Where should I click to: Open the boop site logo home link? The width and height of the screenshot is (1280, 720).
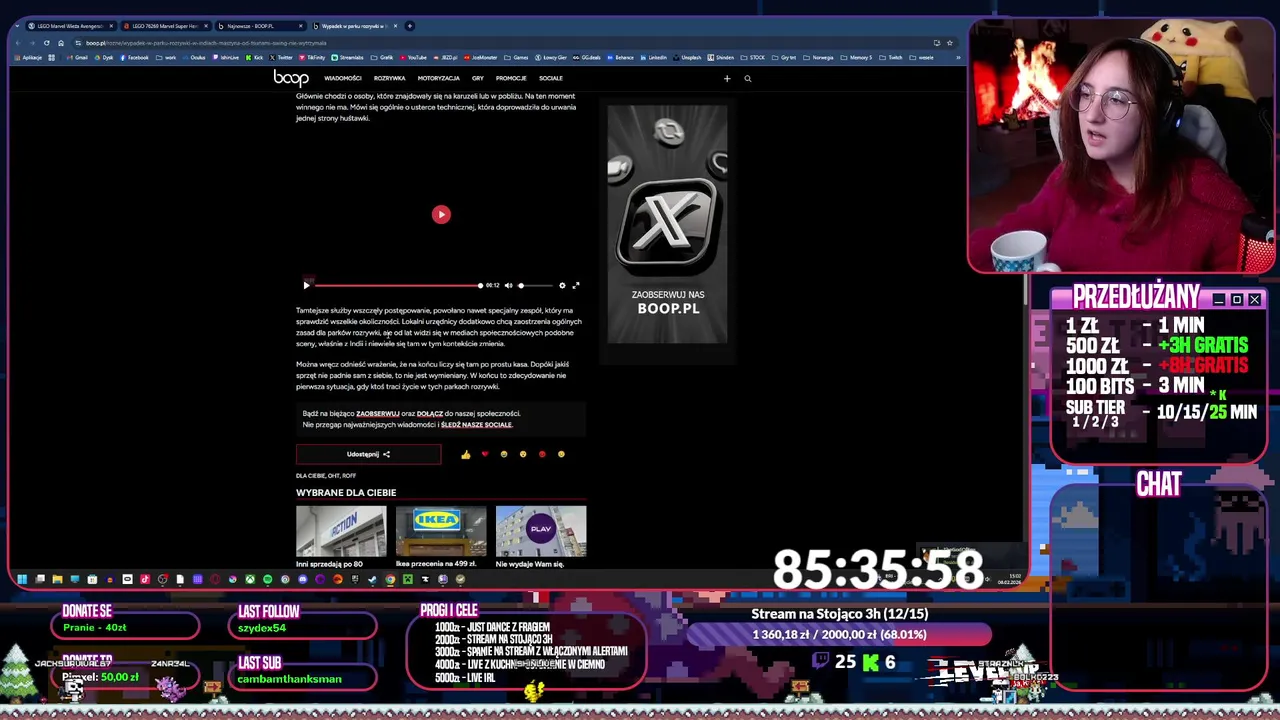coord(291,78)
